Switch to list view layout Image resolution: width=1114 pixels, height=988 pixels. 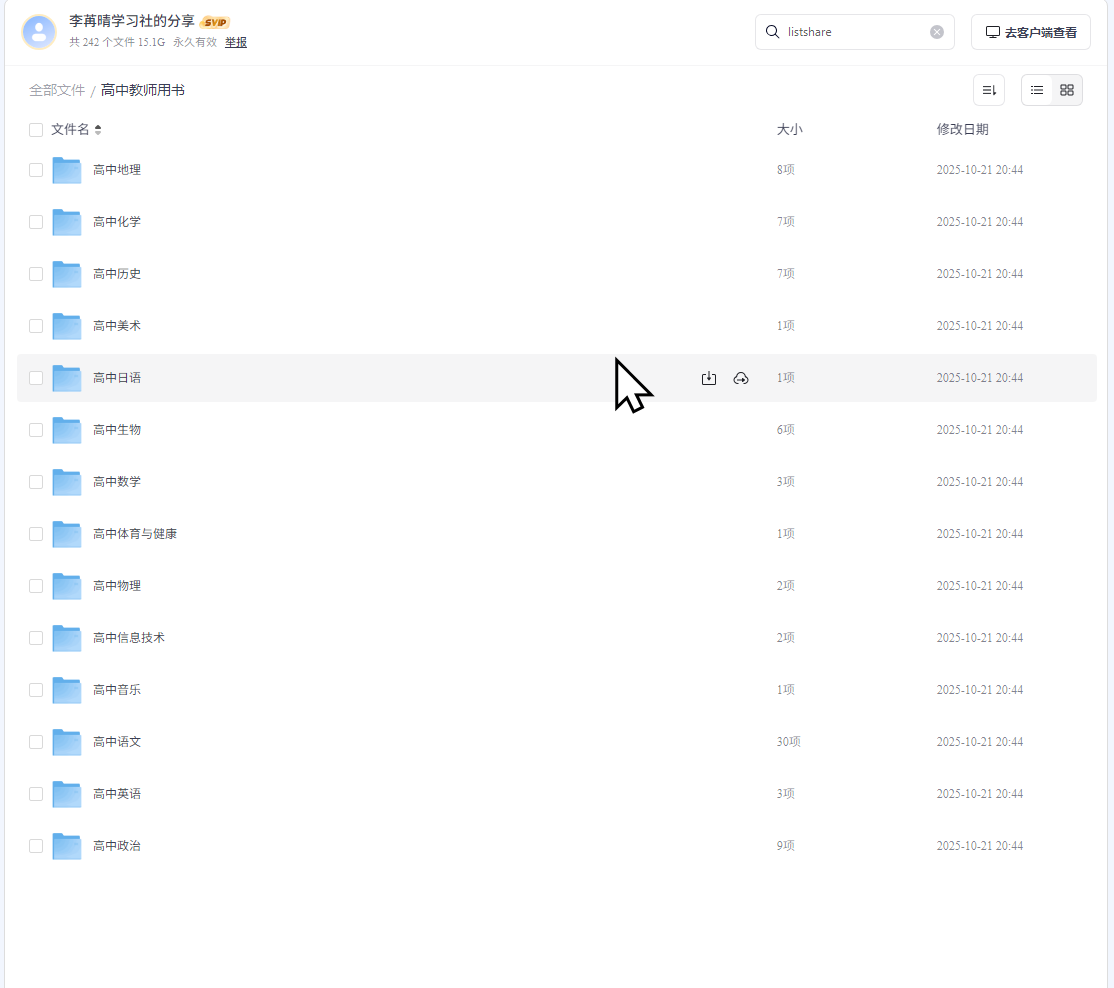pyautogui.click(x=1037, y=90)
